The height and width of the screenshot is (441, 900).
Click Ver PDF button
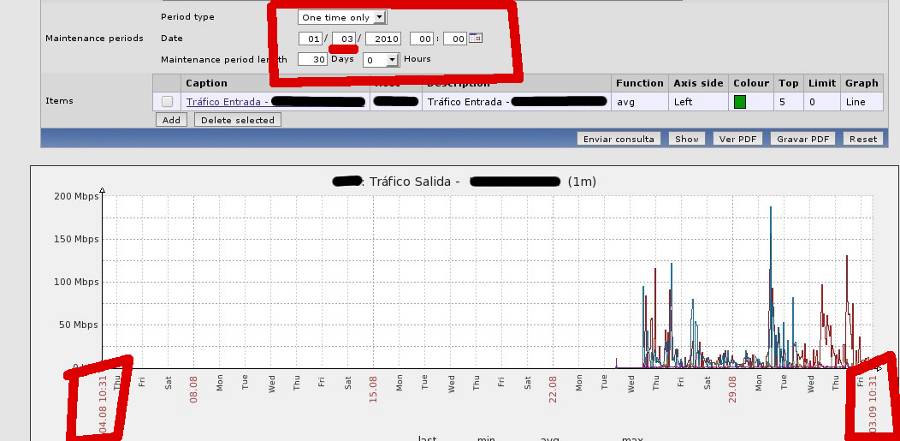738,139
